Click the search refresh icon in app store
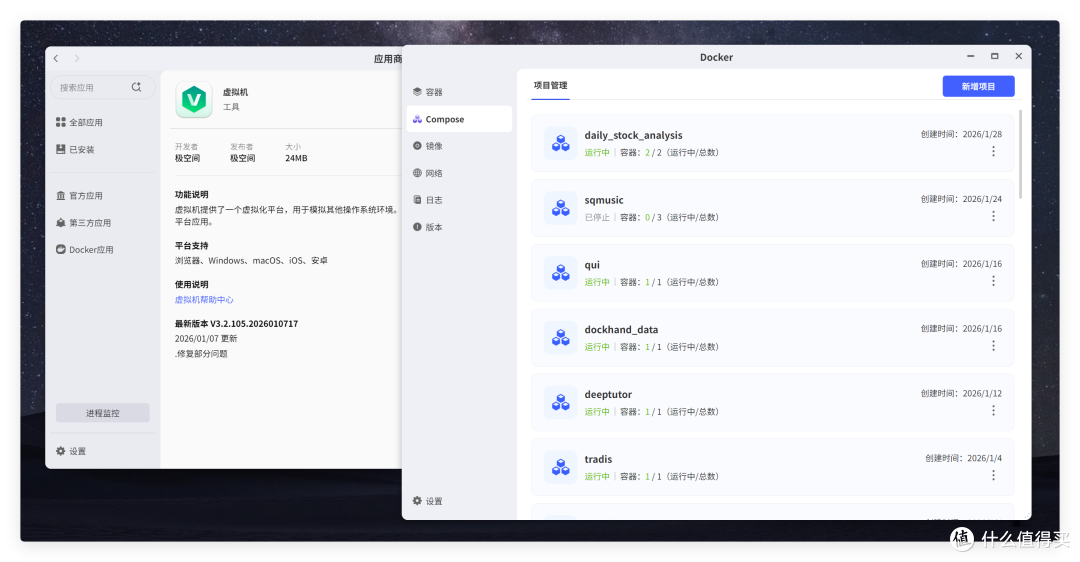 136,87
